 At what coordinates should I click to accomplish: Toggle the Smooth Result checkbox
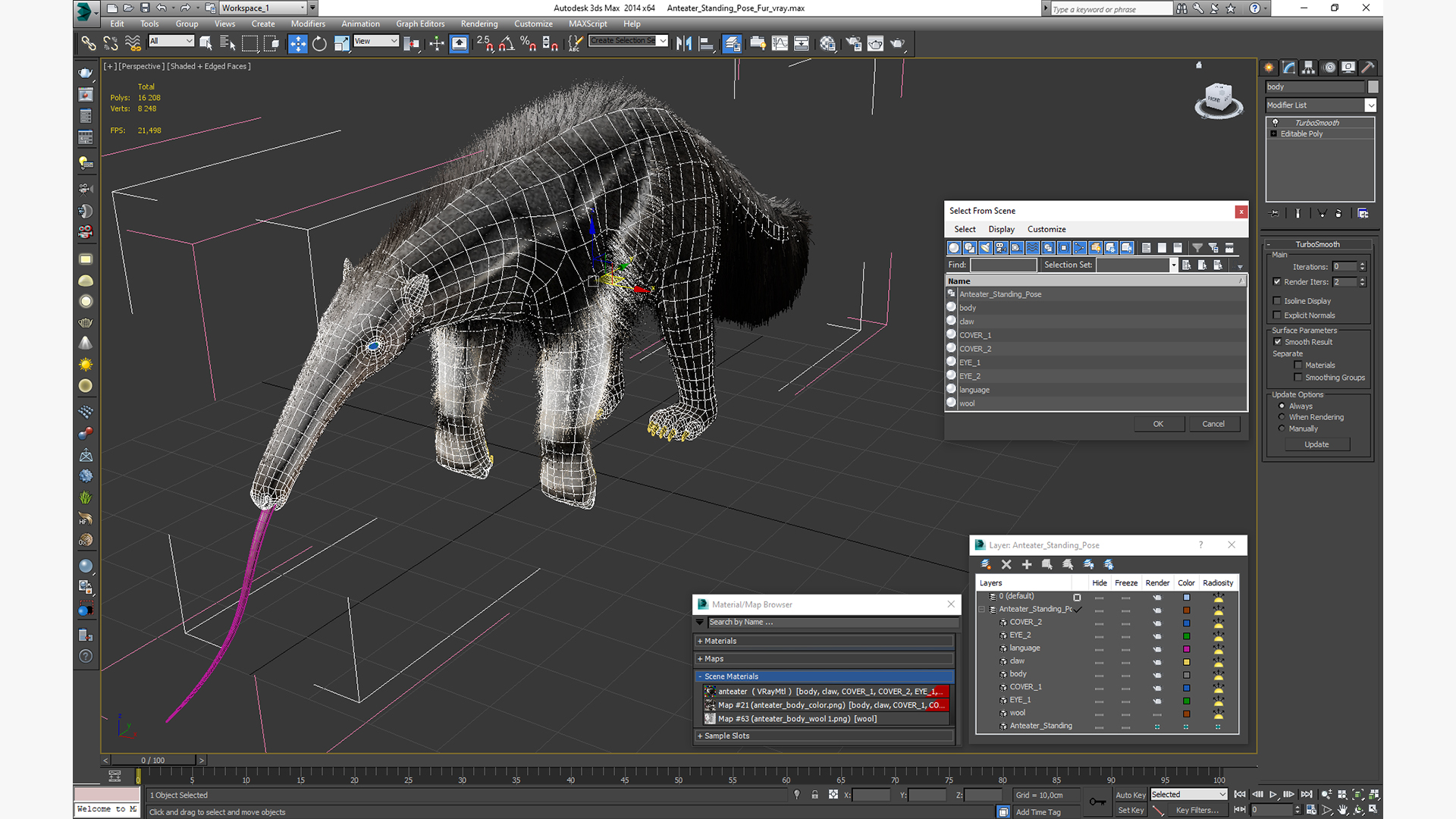click(x=1278, y=342)
